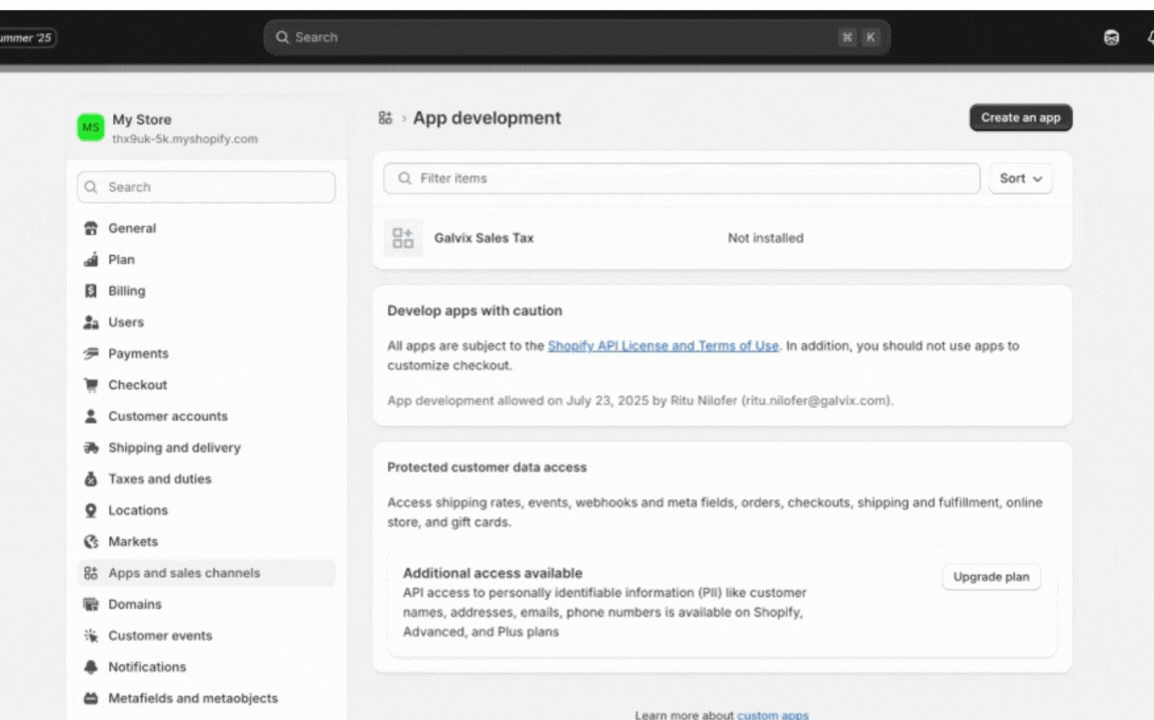Viewport: 1154px width, 720px height.
Task: Click the Customer accounts person icon
Action: (x=91, y=416)
